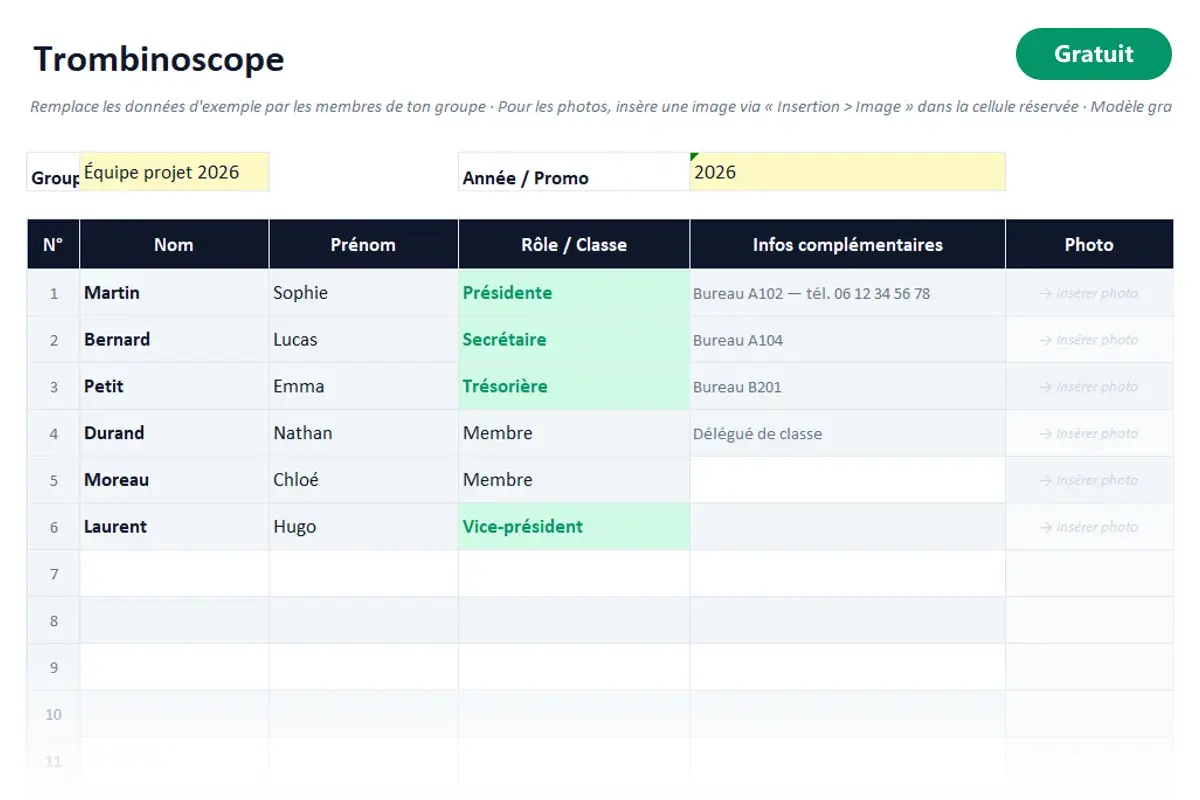Select row number 9 cell

[x=53, y=667]
